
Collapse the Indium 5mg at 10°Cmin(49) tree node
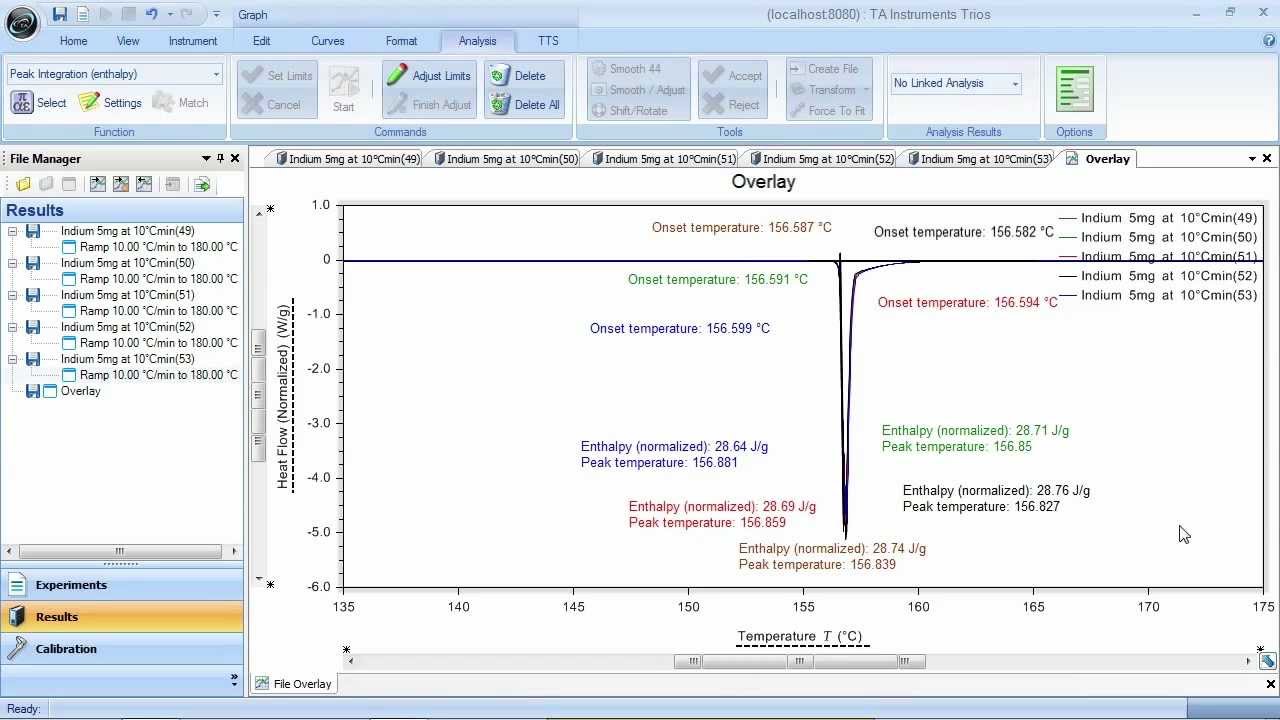(x=14, y=231)
